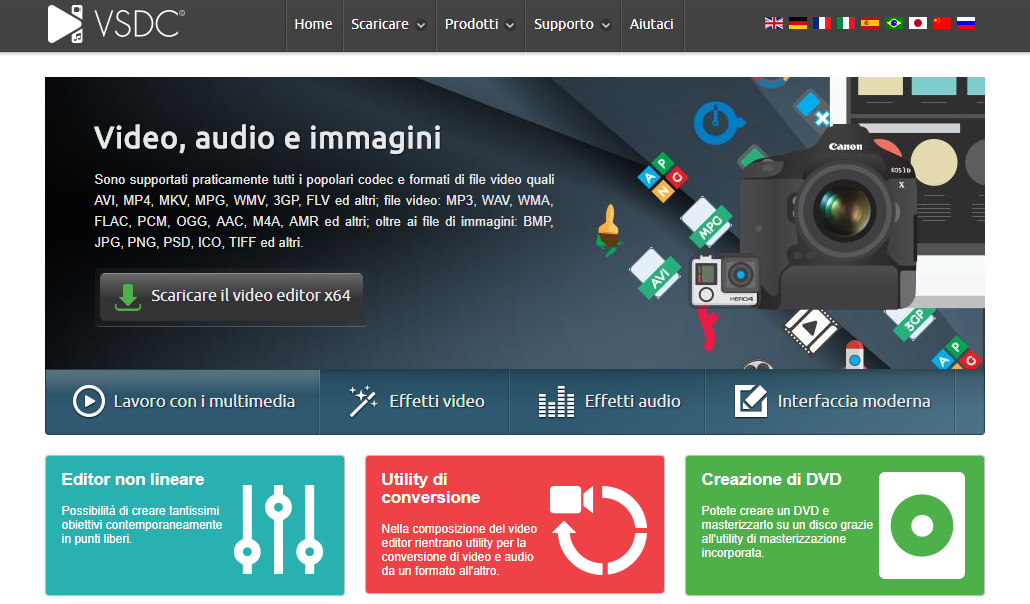This screenshot has height=604, width=1030.
Task: Open the Creazione di DVD heading
Action: (771, 479)
